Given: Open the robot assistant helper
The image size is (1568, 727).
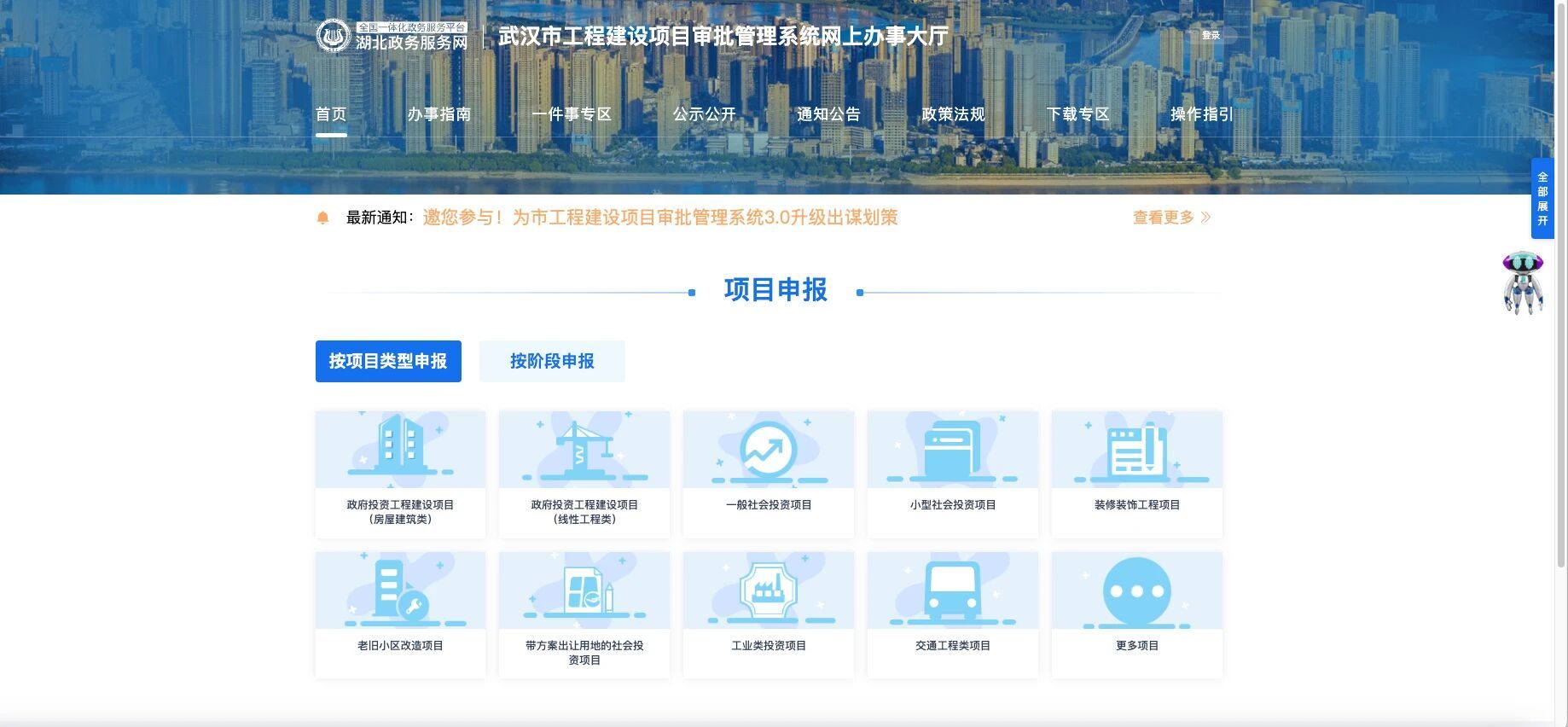Looking at the screenshot, I should (x=1522, y=282).
